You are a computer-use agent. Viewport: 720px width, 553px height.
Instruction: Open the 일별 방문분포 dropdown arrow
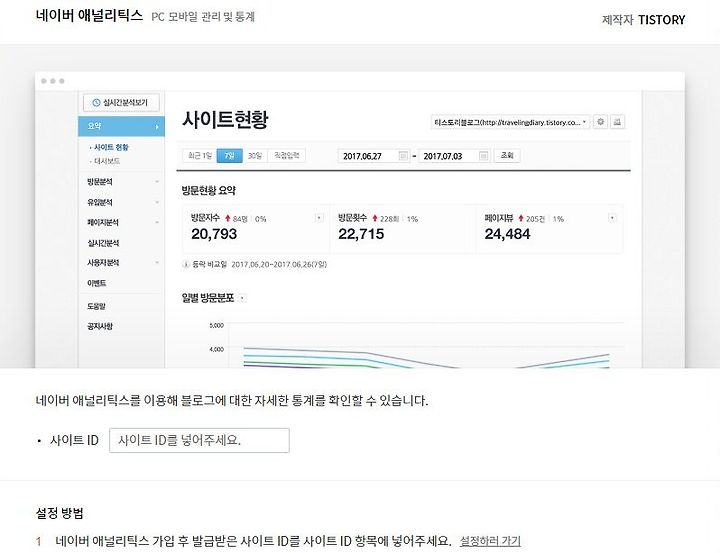[243, 299]
